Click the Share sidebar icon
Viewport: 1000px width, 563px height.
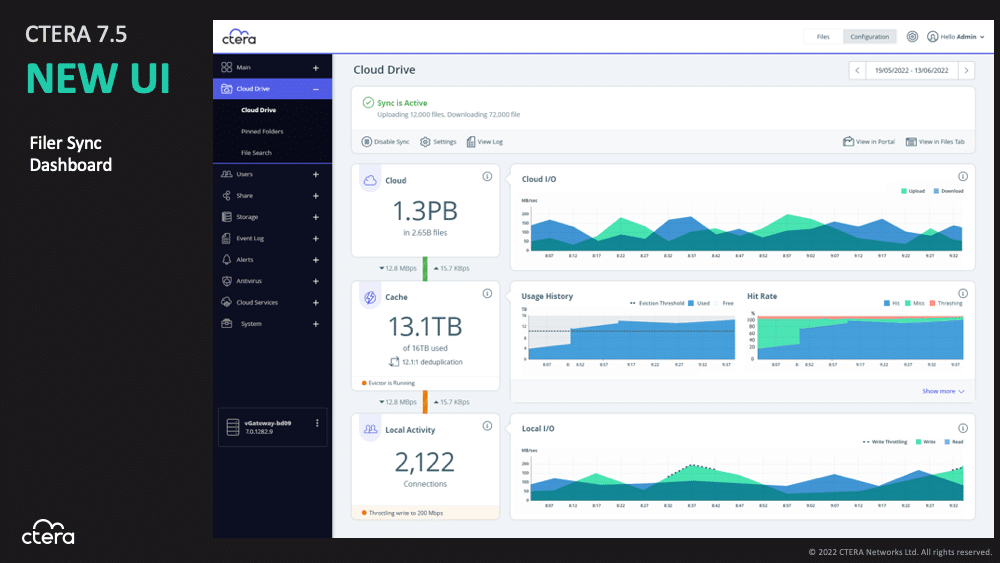(226, 196)
